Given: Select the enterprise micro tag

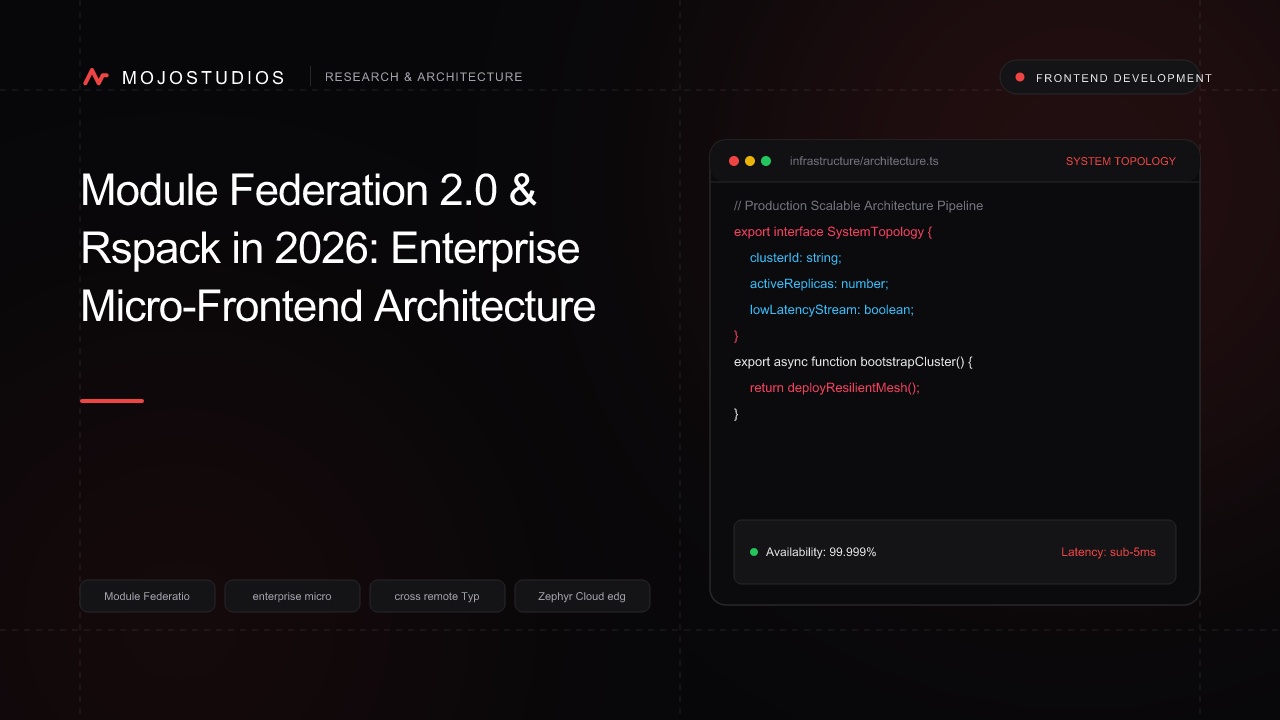Looking at the screenshot, I should 292,596.
